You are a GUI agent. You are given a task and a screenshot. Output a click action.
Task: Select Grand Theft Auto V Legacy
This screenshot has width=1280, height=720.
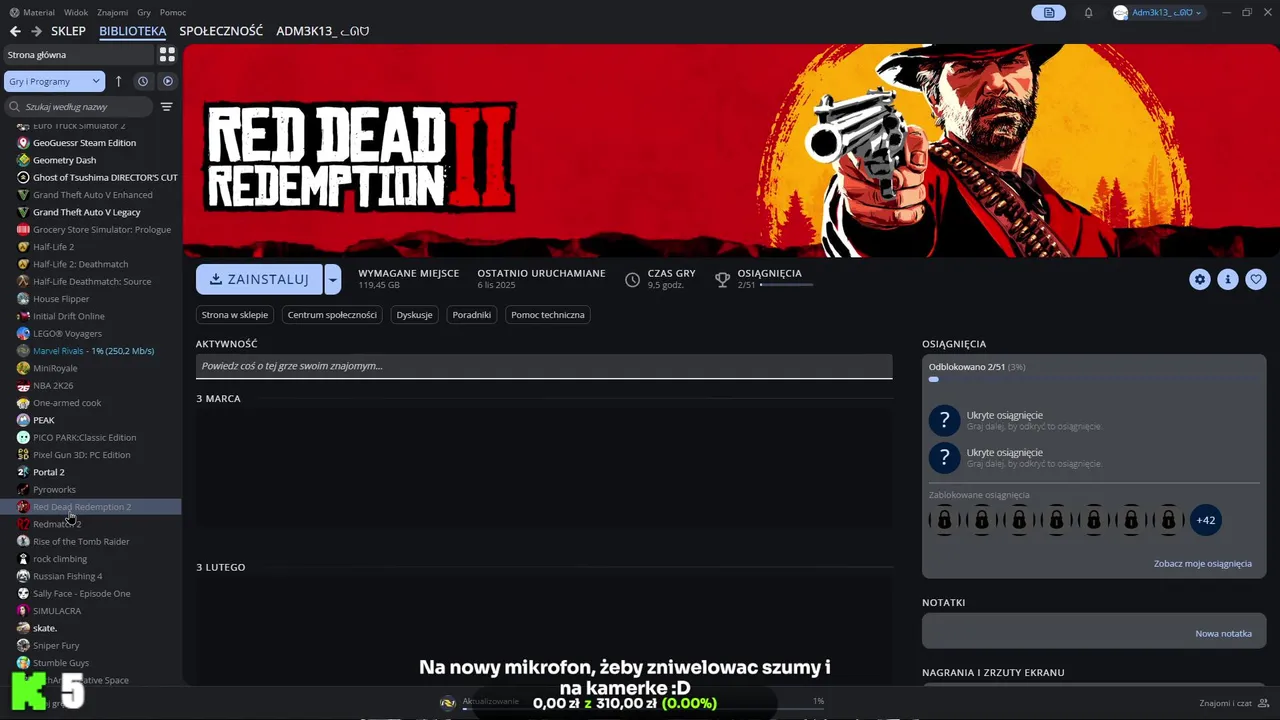click(91, 212)
